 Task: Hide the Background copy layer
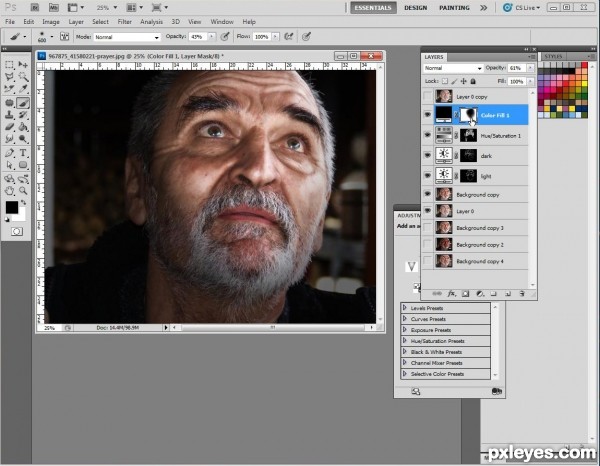pos(427,194)
